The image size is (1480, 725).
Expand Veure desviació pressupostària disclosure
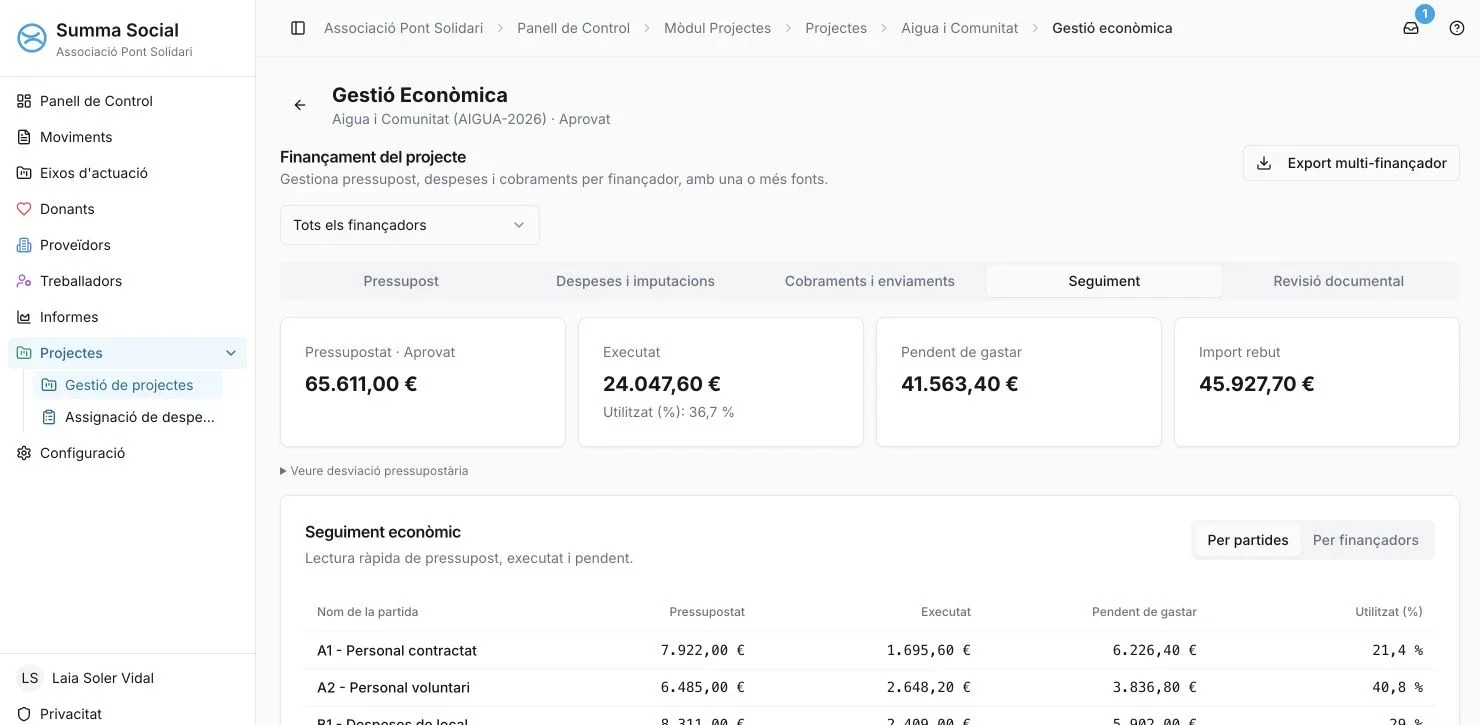pyautogui.click(x=374, y=471)
